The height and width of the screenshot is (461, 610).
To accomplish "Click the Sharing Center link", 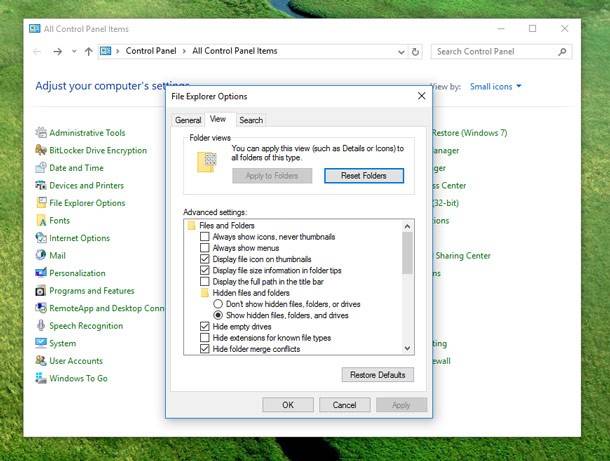I will [463, 256].
